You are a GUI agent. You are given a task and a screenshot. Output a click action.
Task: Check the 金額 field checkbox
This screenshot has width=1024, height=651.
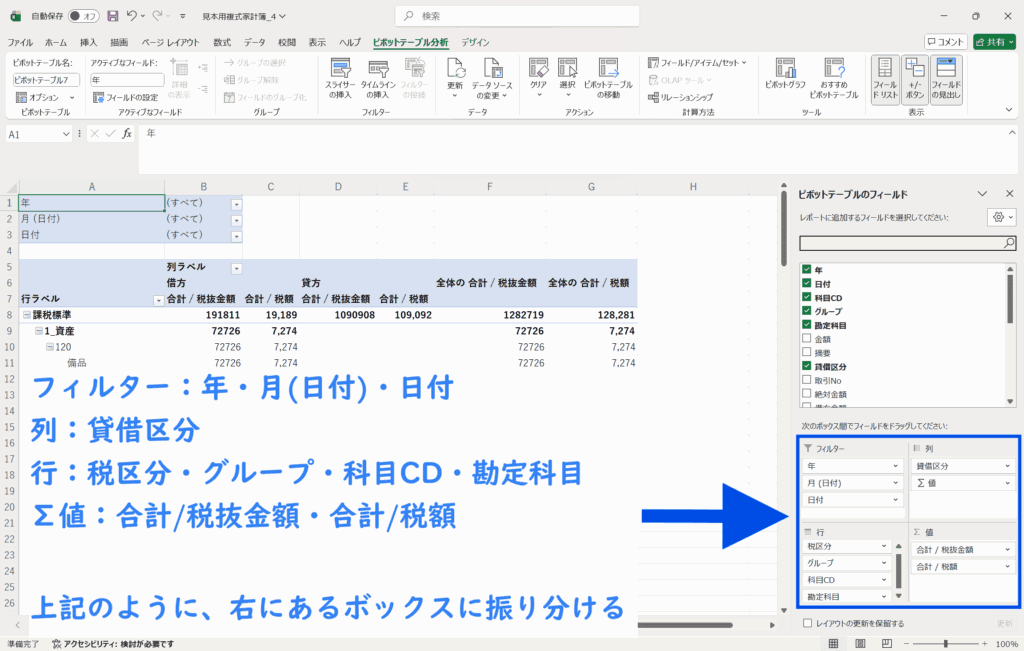pos(806,339)
